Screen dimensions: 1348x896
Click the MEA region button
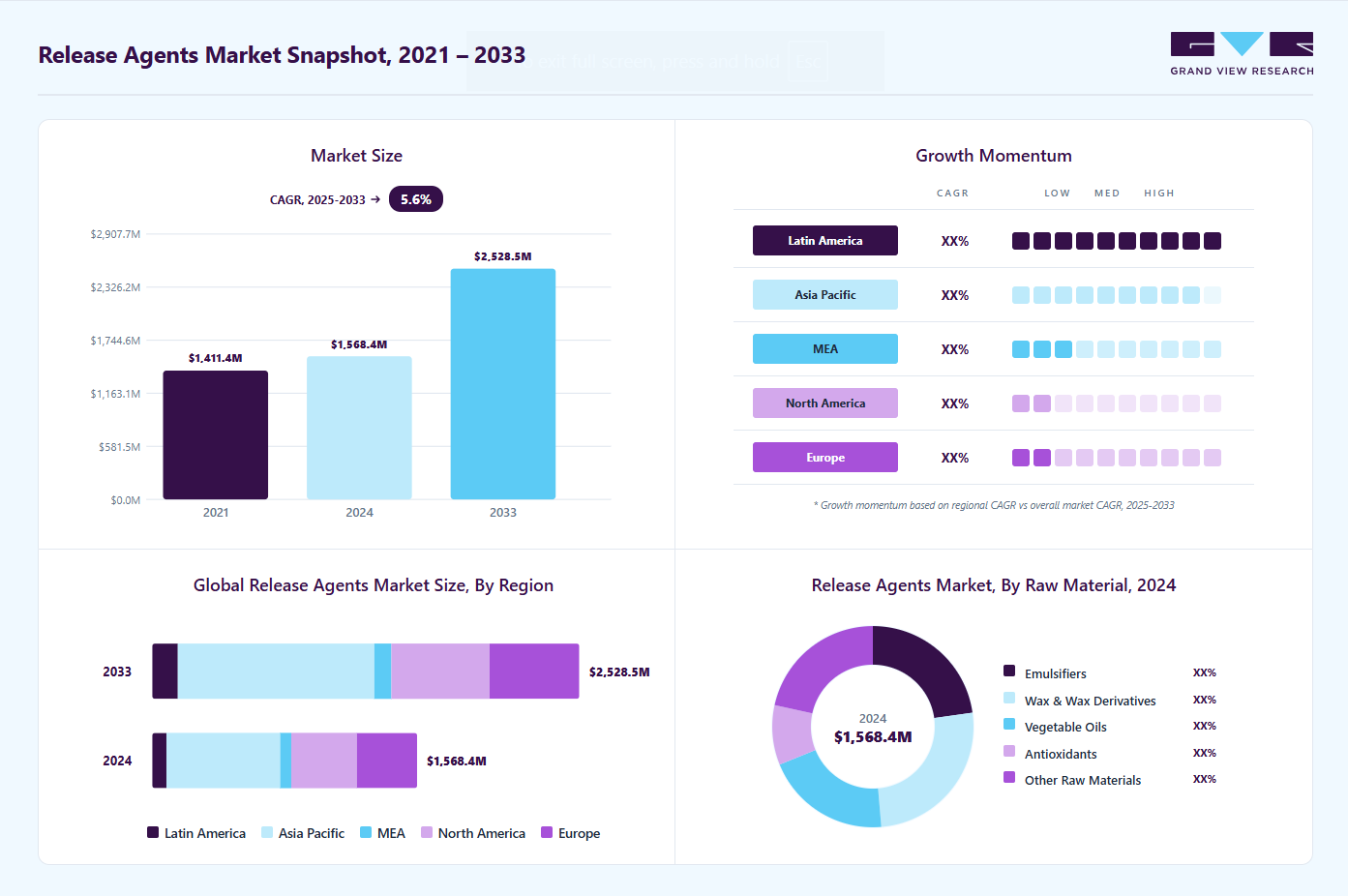(825, 349)
